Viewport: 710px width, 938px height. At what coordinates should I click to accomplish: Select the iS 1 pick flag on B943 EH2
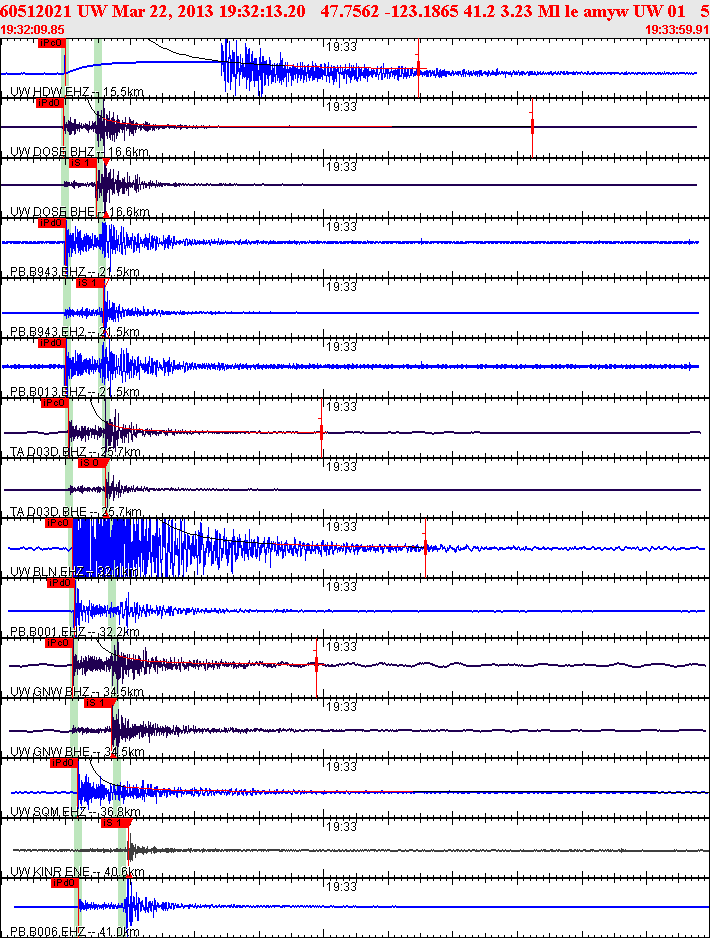point(90,283)
